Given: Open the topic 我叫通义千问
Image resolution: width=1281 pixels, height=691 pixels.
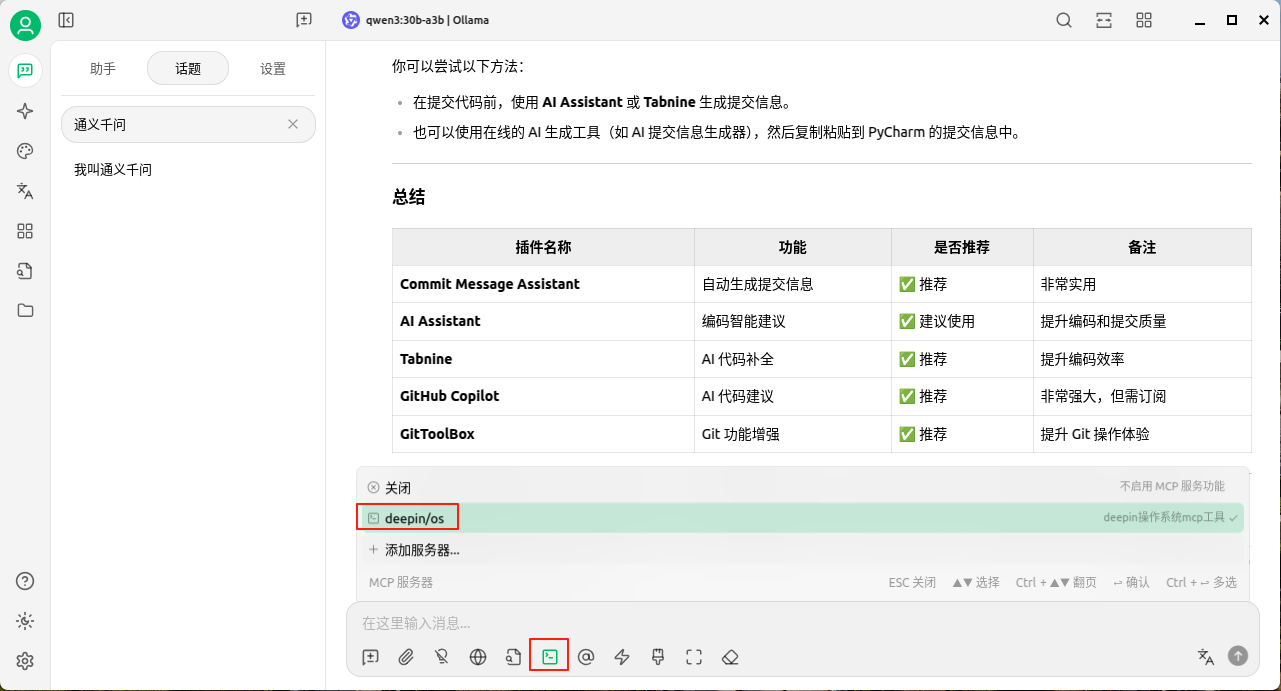Looking at the screenshot, I should (188, 170).
